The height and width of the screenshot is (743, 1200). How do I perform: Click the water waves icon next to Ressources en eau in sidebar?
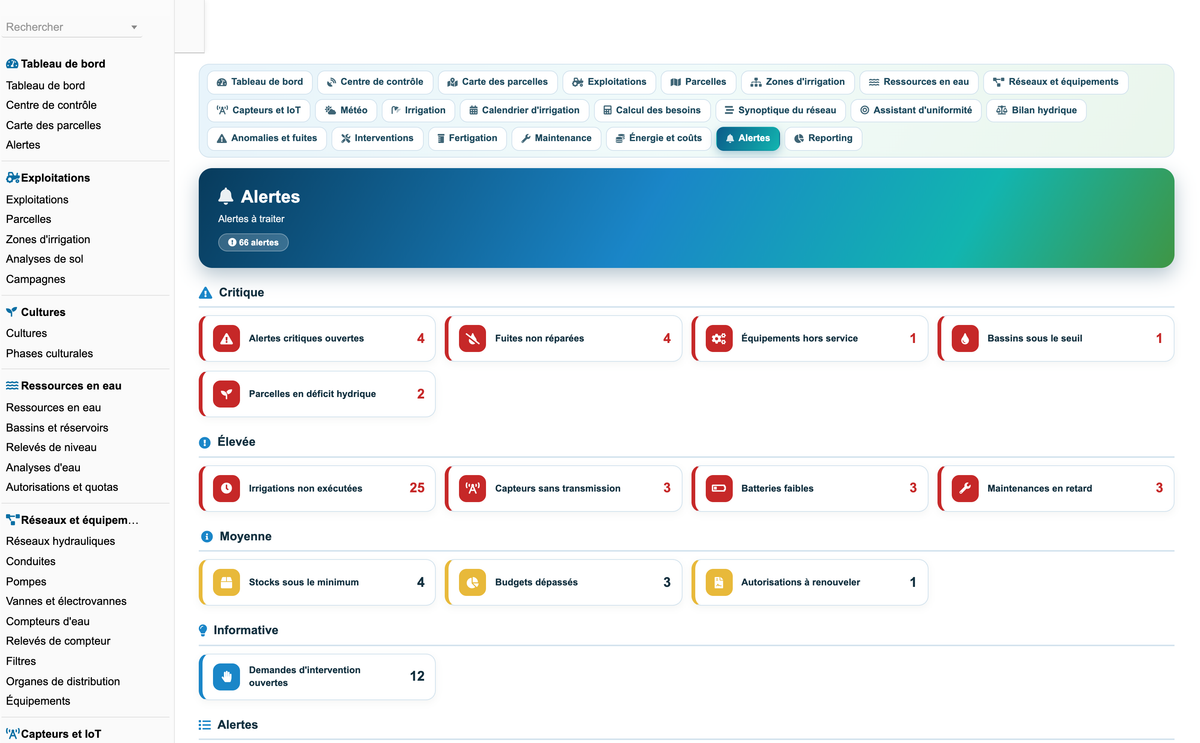[12, 386]
